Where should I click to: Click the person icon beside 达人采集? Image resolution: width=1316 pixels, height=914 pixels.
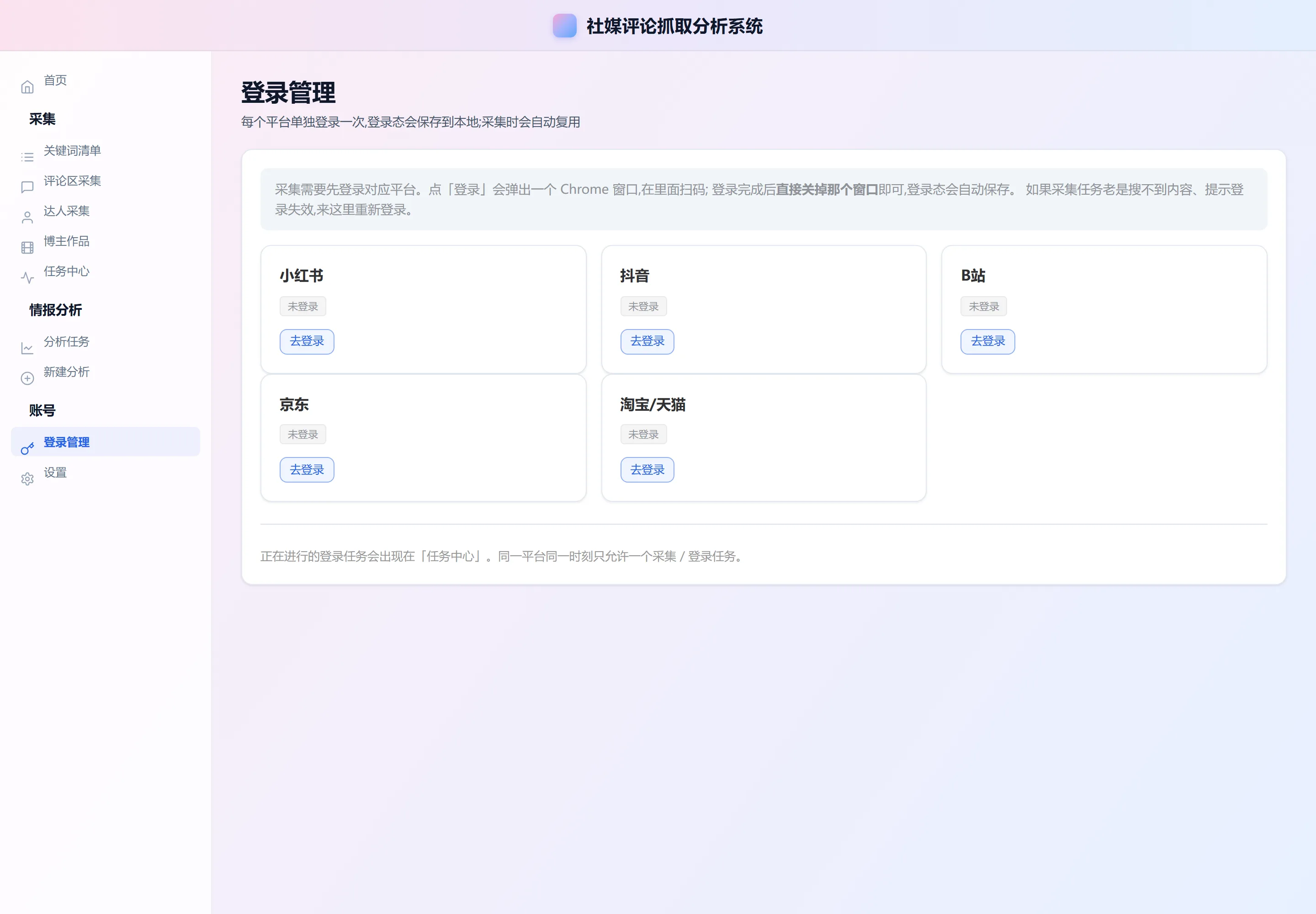(x=27, y=218)
